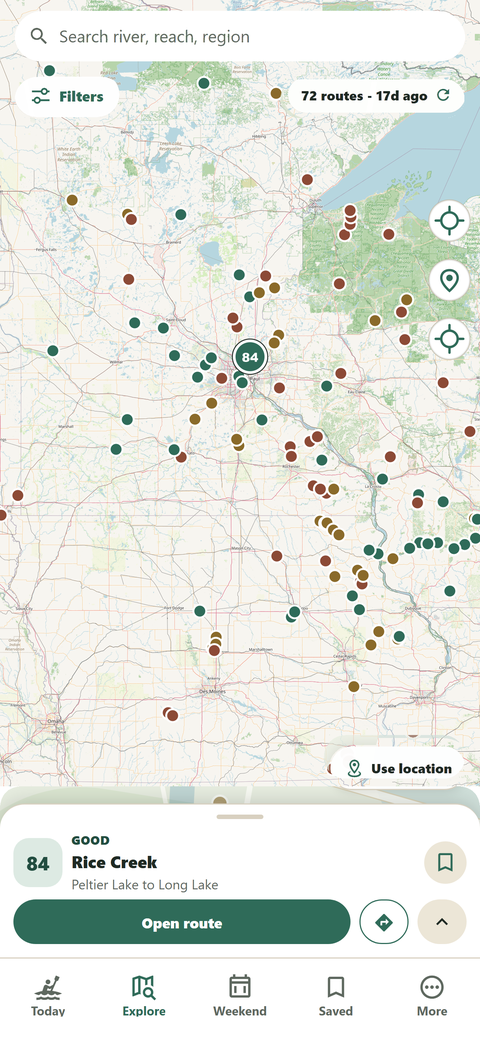Tap the crosshair button above the pin button
Viewport: 480px width, 1040px height.
(x=450, y=220)
